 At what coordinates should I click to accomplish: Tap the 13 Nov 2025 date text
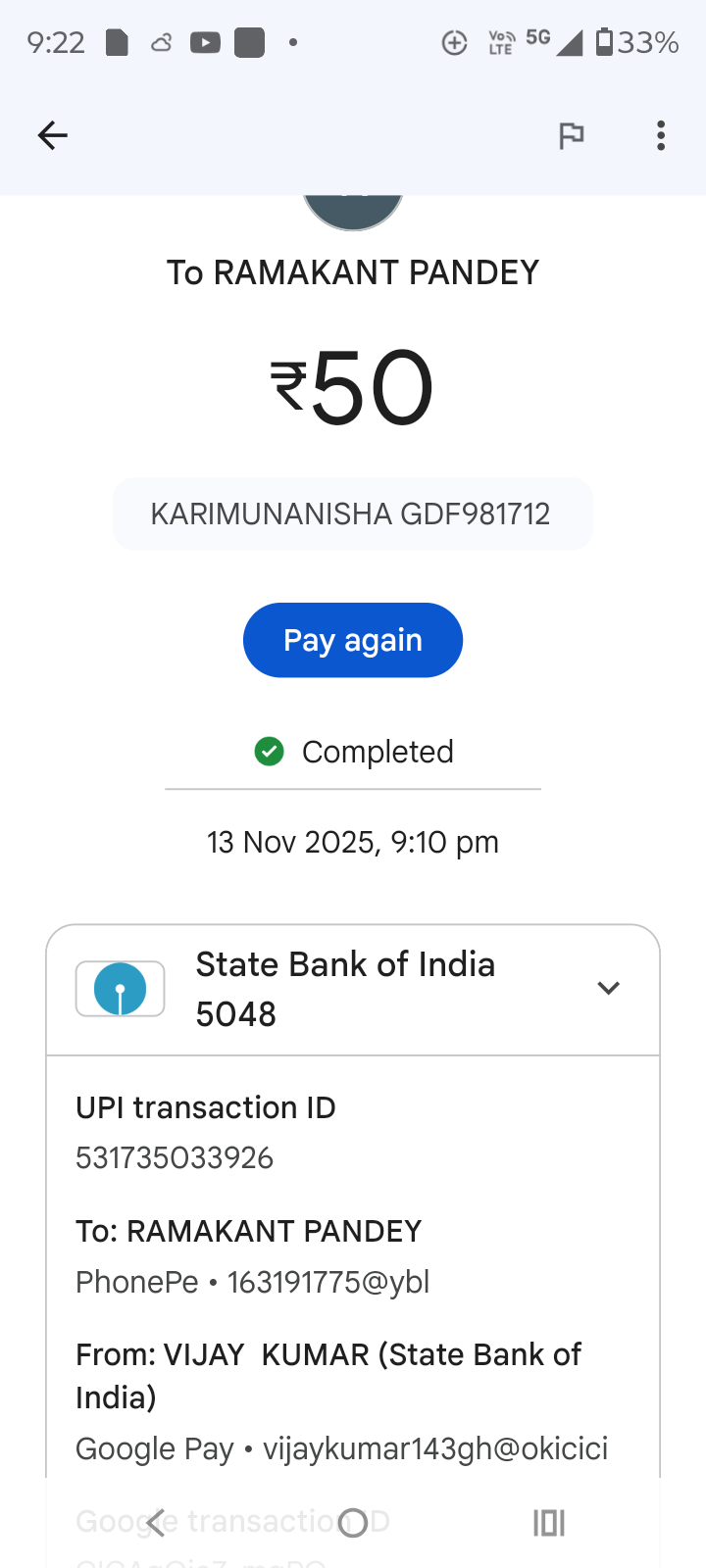pos(352,843)
